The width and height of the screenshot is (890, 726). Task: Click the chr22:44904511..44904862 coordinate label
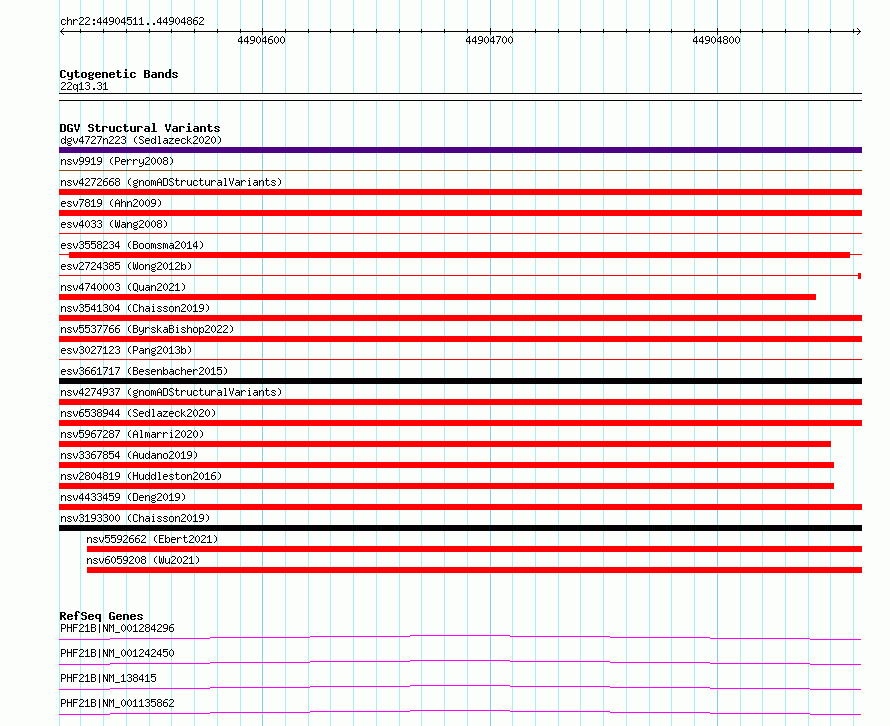[132, 21]
